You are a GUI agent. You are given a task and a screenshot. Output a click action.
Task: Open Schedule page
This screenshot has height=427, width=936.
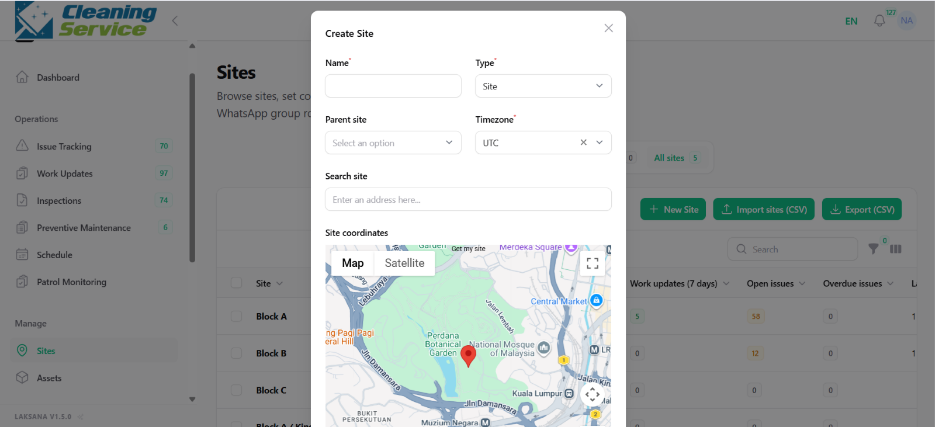[54, 255]
